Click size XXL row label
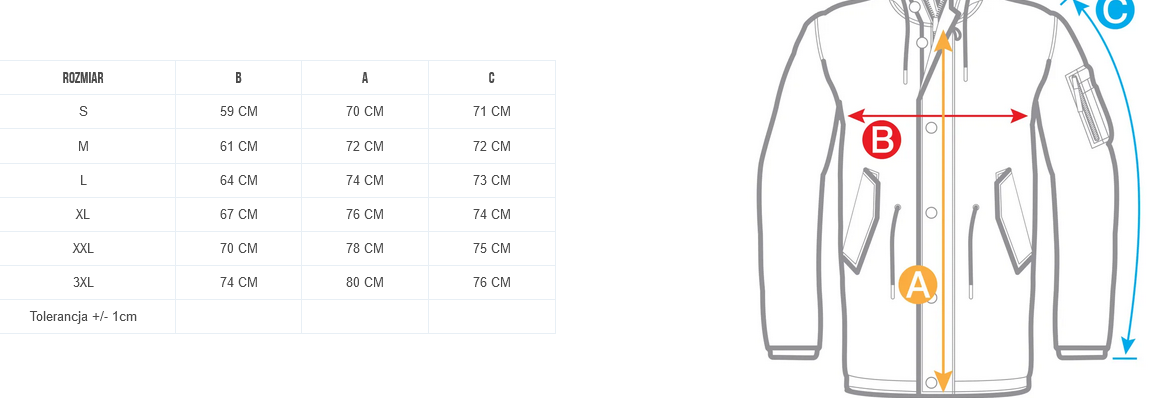The width and height of the screenshot is (1149, 398). click(x=83, y=248)
